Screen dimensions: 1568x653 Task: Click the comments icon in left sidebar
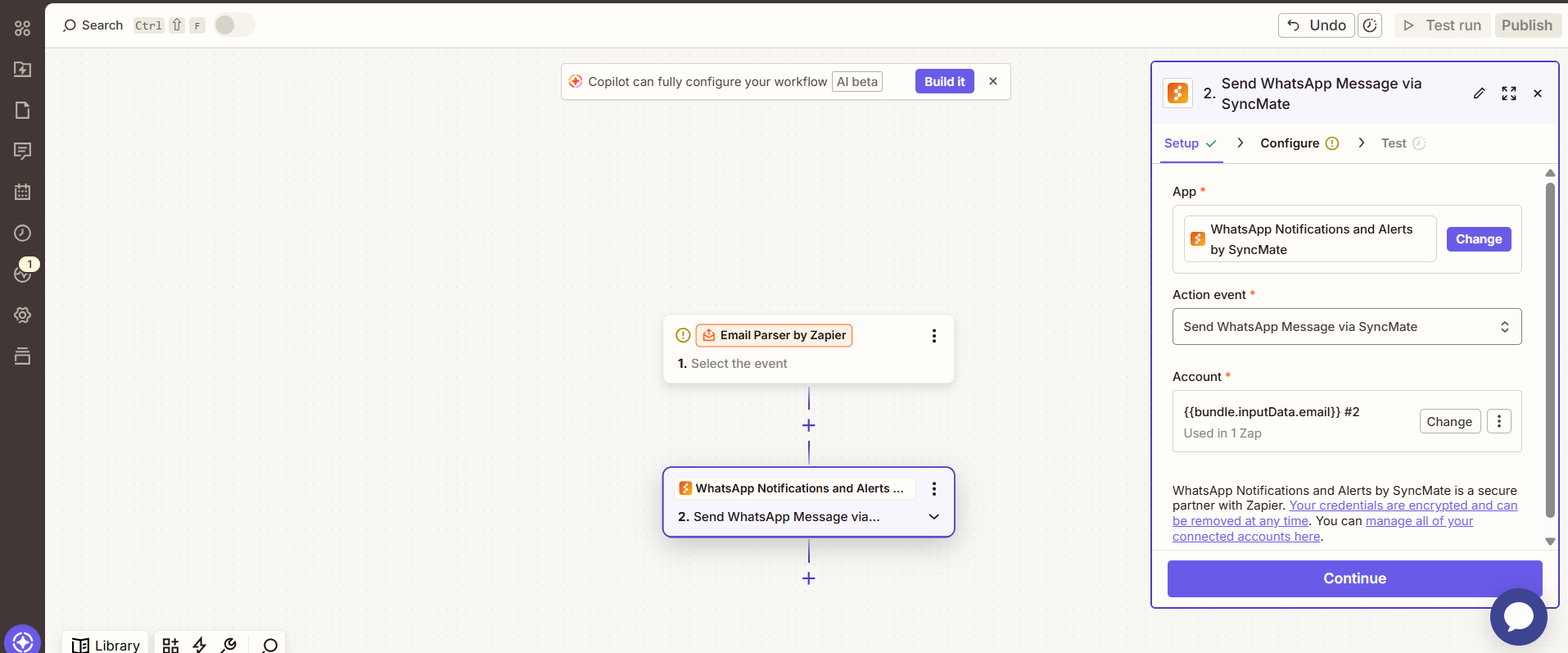pos(23,151)
